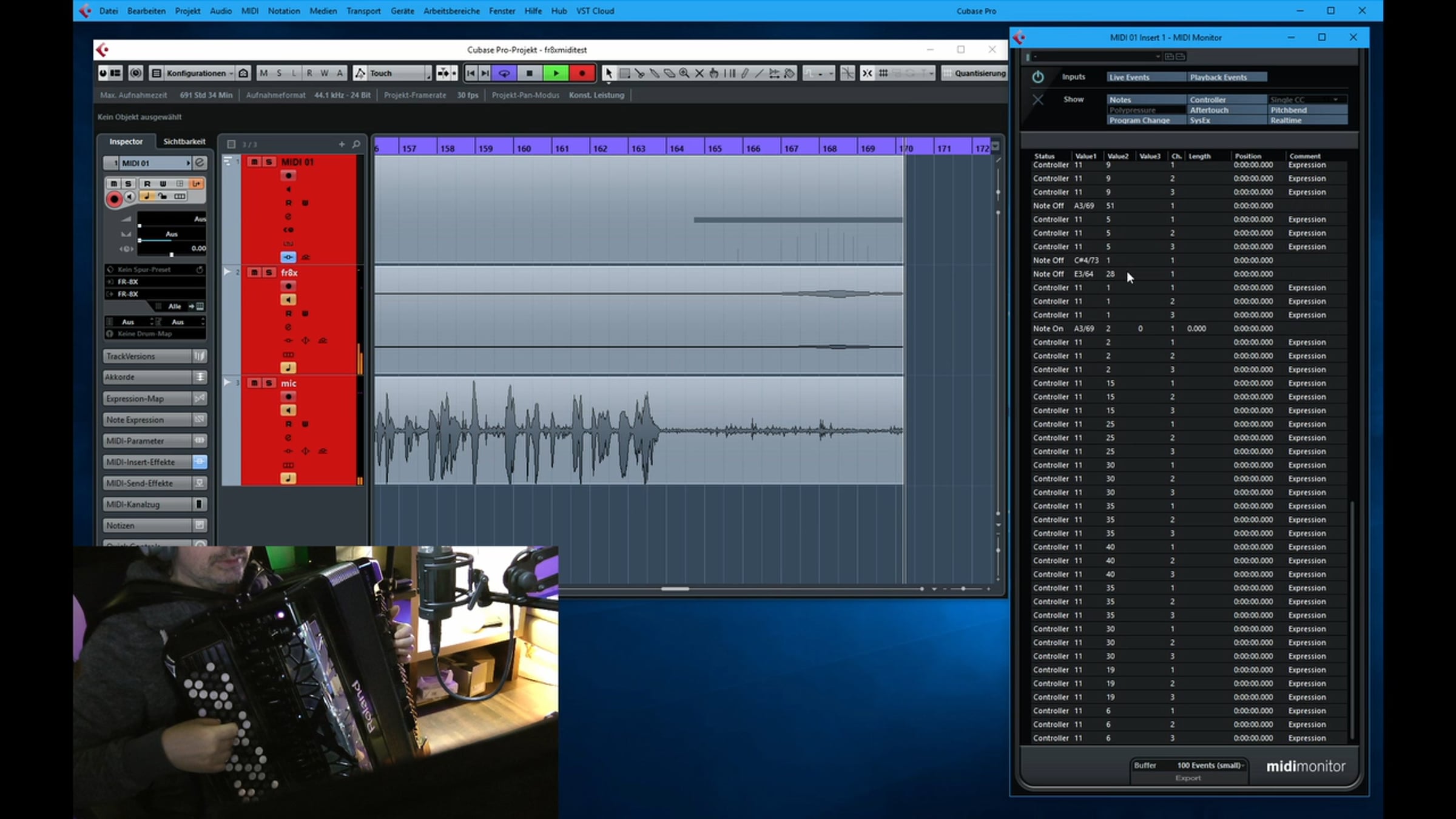Toggle Pitchbend display in MIDI Monitor

pos(1308,110)
